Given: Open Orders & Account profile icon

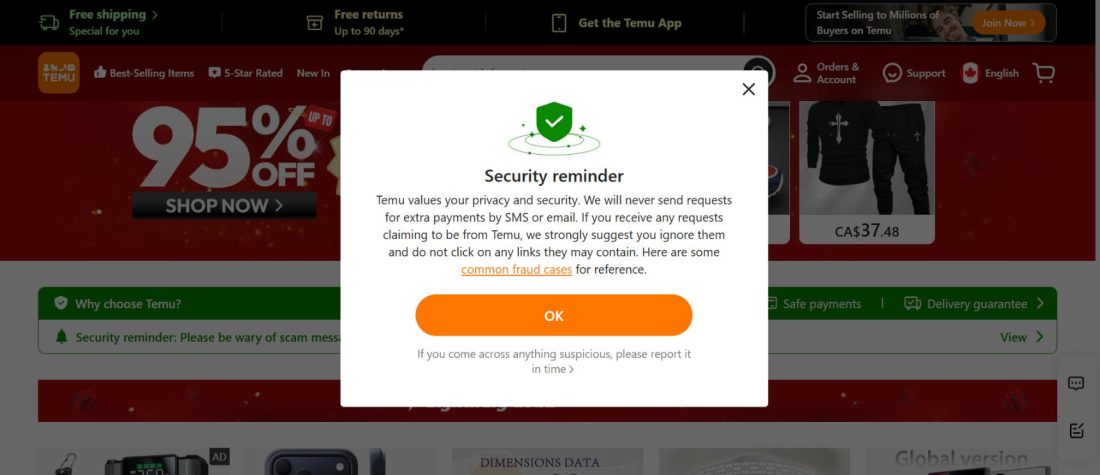Looking at the screenshot, I should click(x=802, y=73).
